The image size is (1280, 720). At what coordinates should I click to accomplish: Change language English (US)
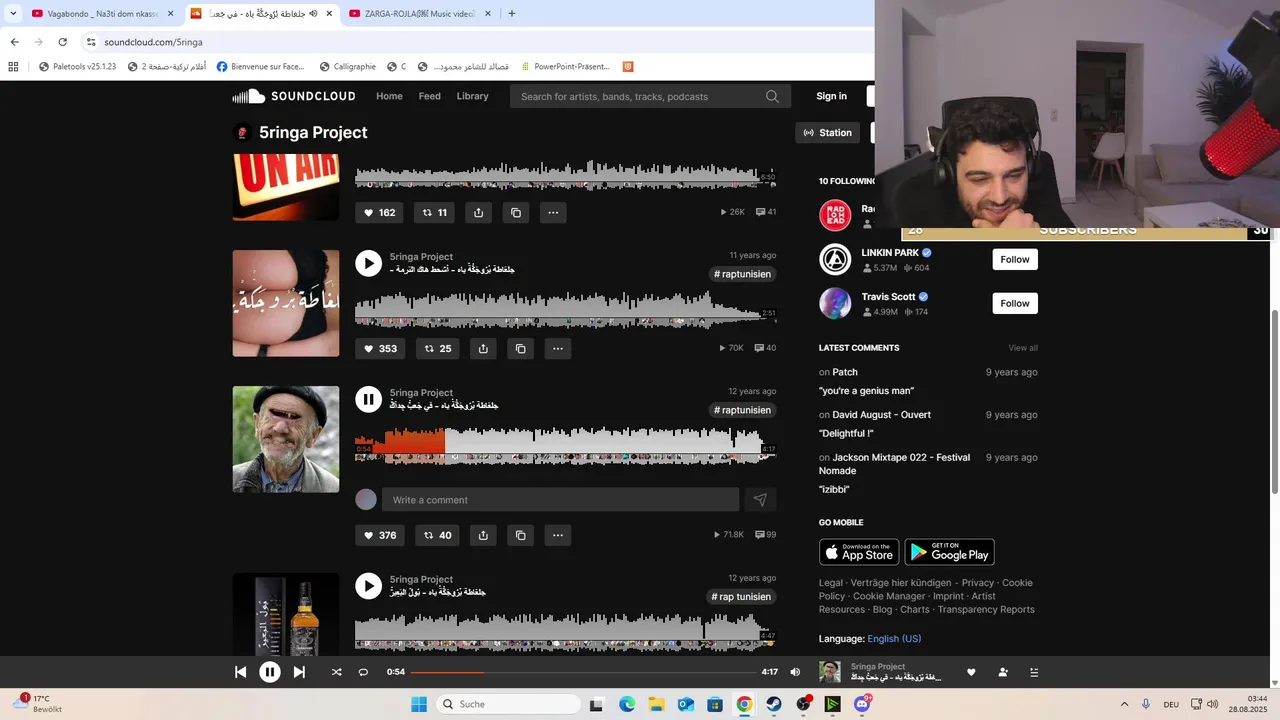(894, 639)
